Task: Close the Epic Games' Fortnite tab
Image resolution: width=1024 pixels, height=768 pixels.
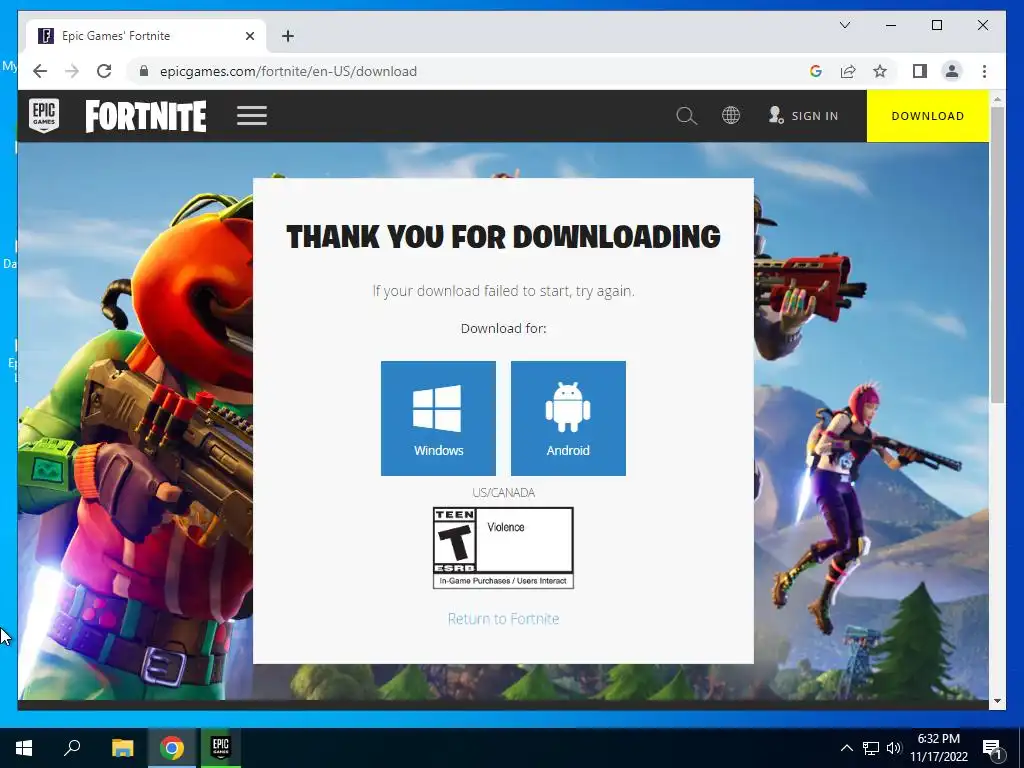Action: pos(249,36)
